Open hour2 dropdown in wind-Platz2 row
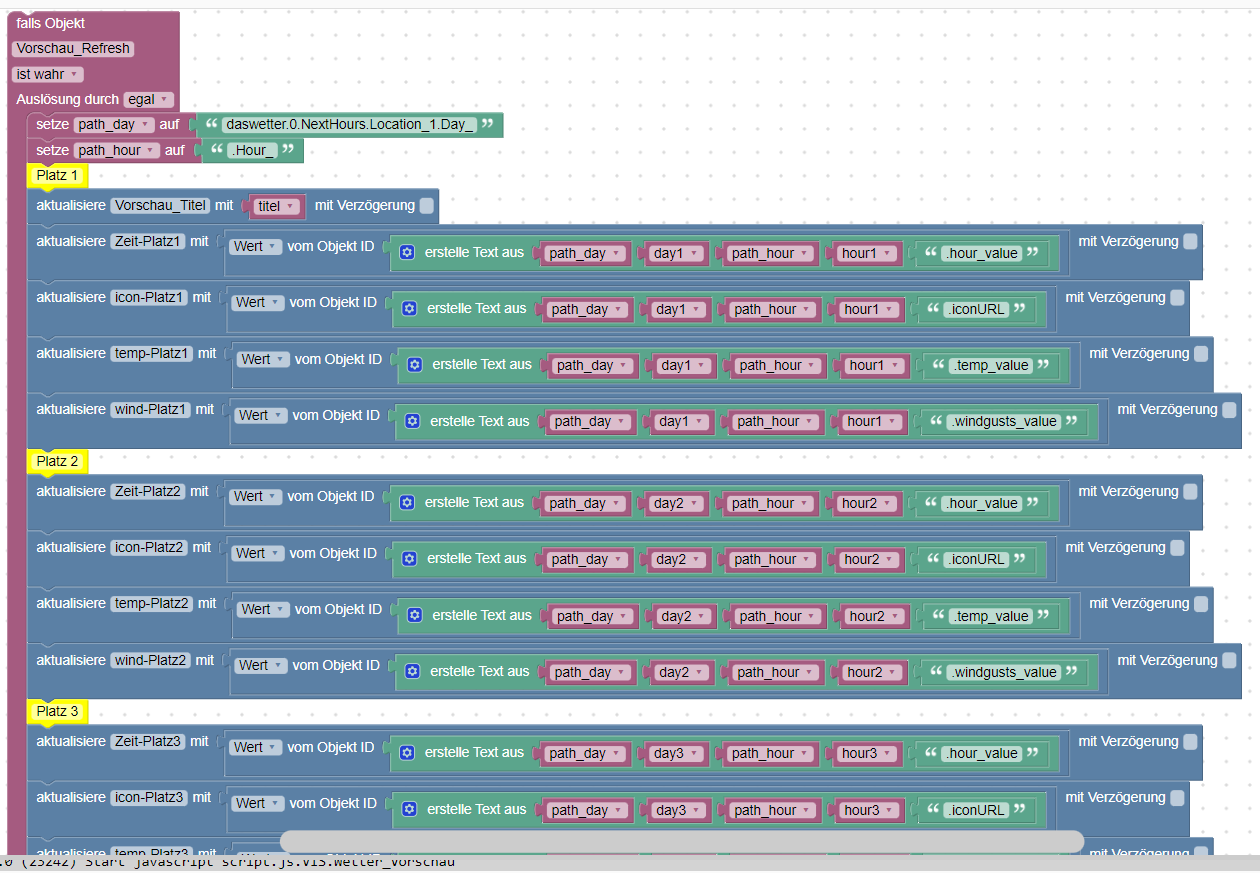This screenshot has width=1260, height=873. click(871, 672)
